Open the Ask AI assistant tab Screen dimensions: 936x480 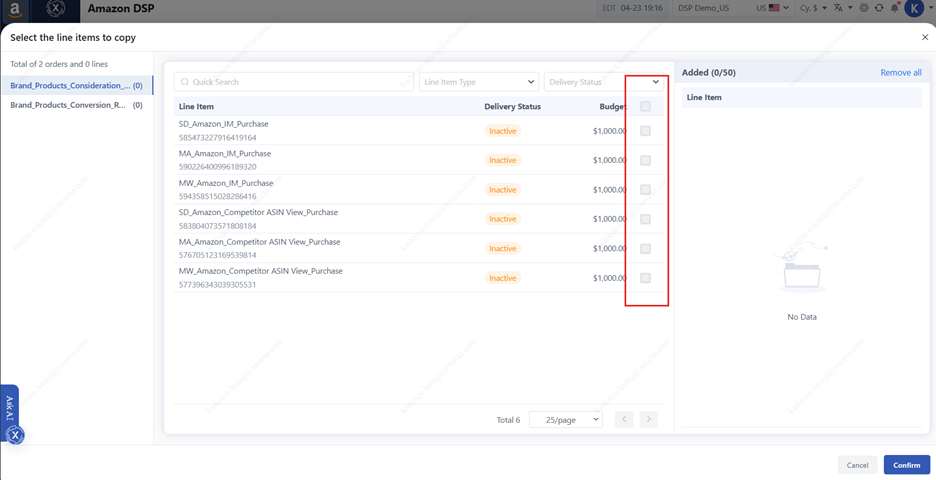(9, 408)
